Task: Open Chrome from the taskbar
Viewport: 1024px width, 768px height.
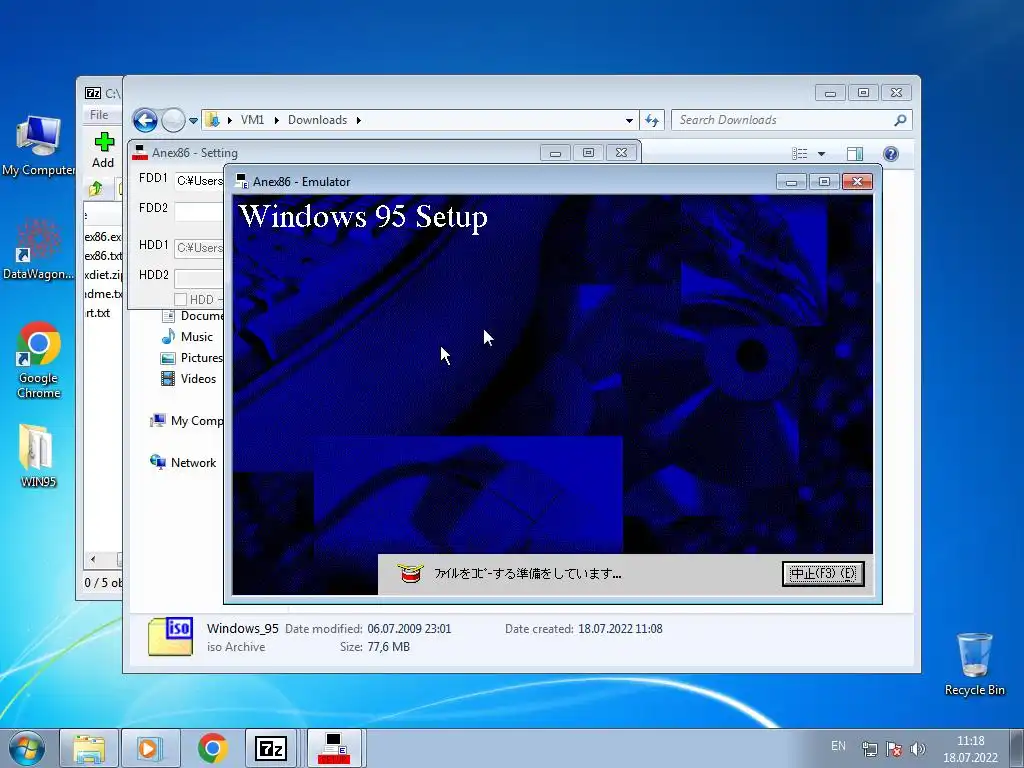Action: pos(212,748)
